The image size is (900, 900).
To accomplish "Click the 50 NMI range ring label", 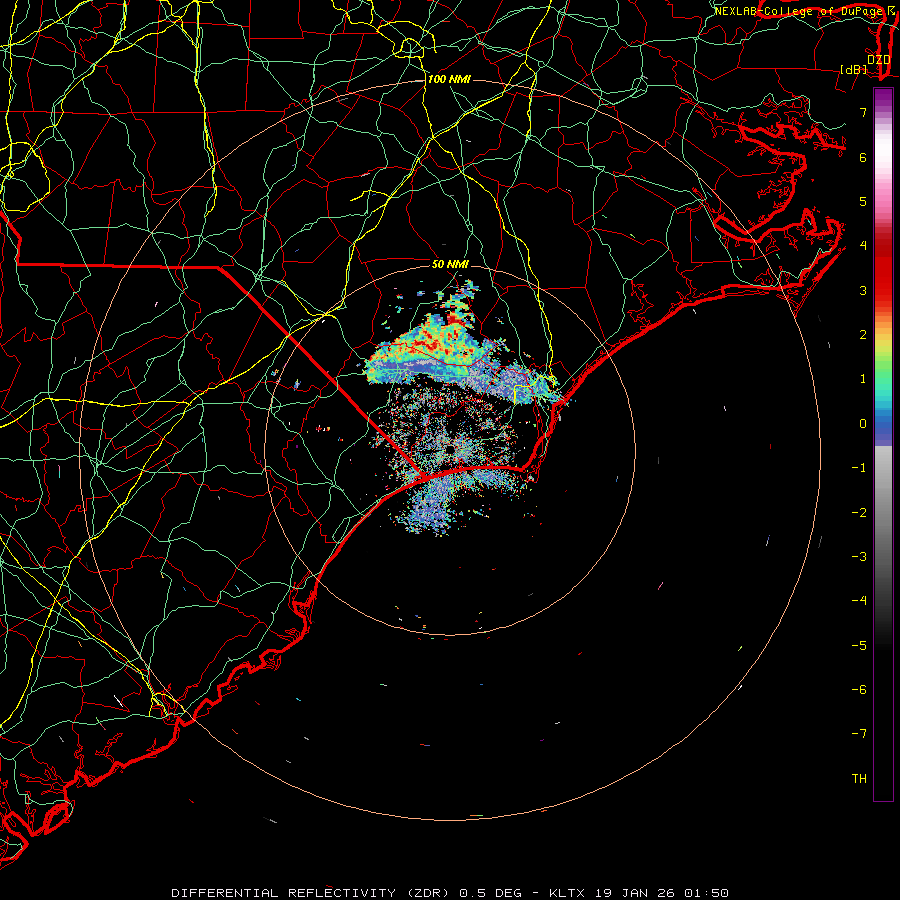I will (450, 264).
